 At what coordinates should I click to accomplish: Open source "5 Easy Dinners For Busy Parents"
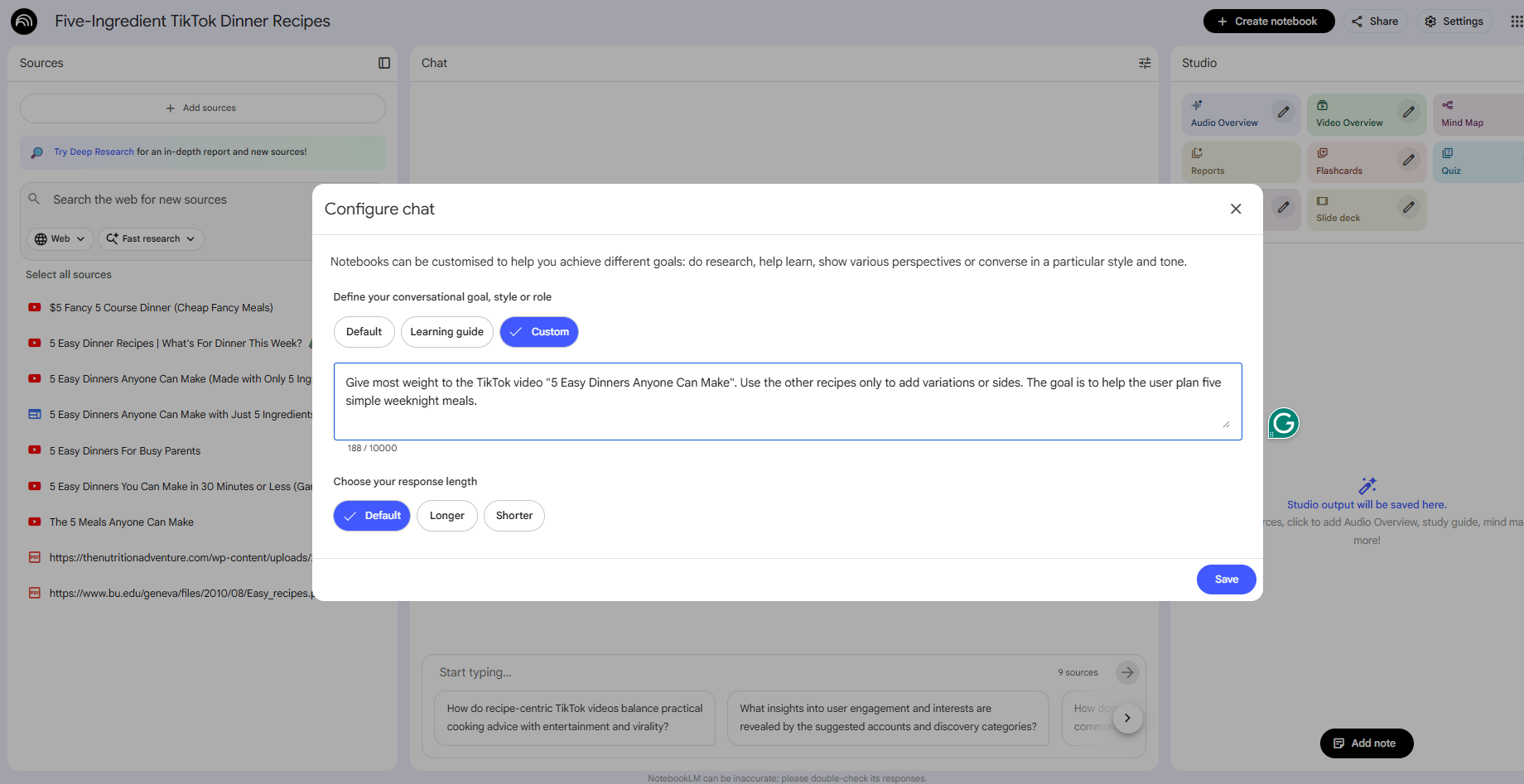[125, 451]
